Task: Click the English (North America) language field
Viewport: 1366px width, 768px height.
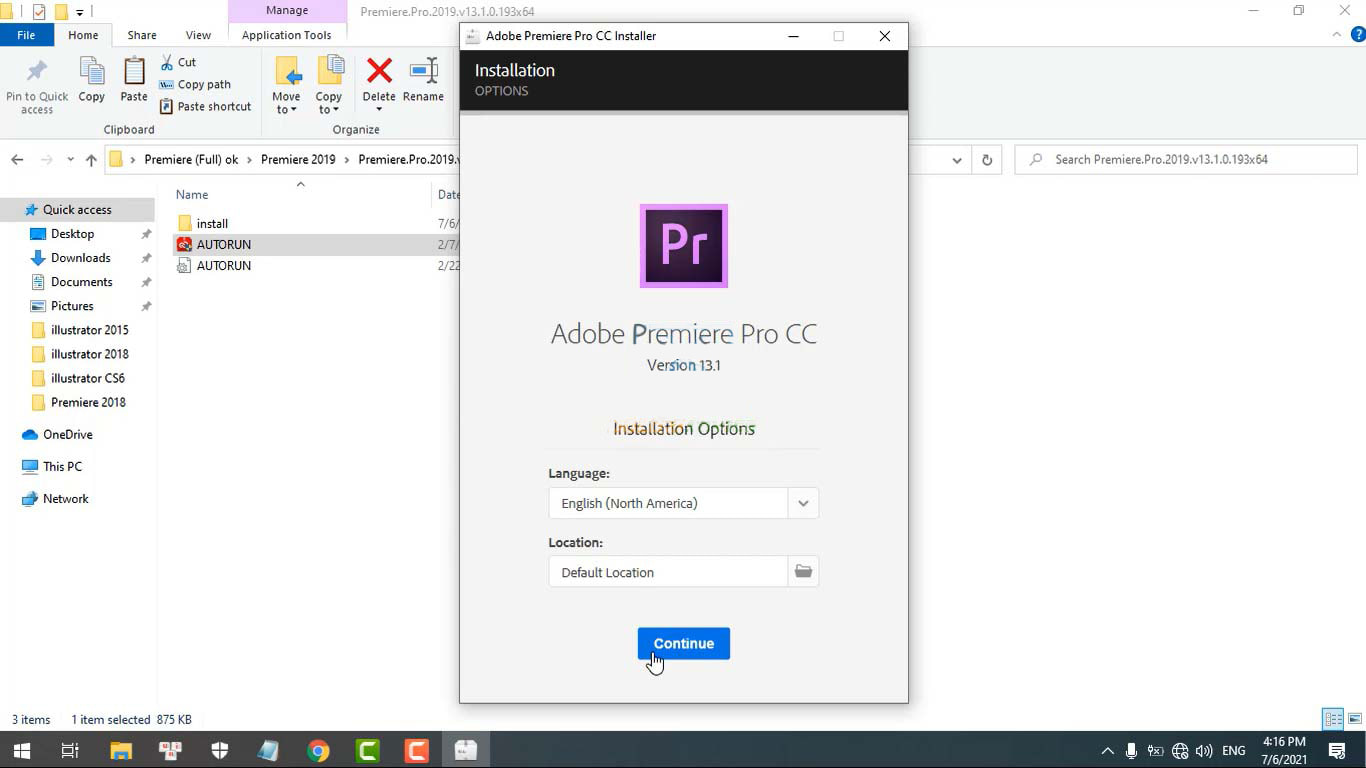Action: point(668,503)
